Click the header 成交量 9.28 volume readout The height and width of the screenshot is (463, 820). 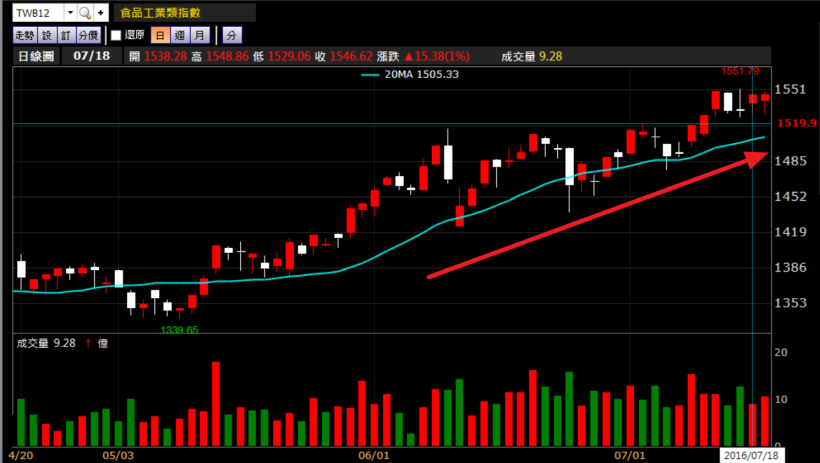(531, 56)
